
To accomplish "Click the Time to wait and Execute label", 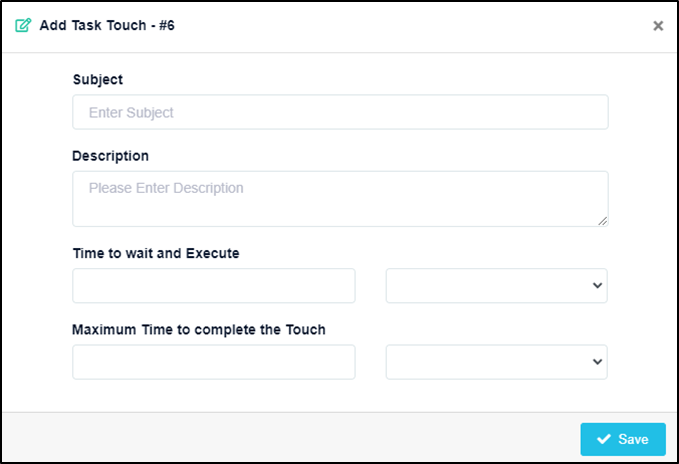I will click(156, 253).
